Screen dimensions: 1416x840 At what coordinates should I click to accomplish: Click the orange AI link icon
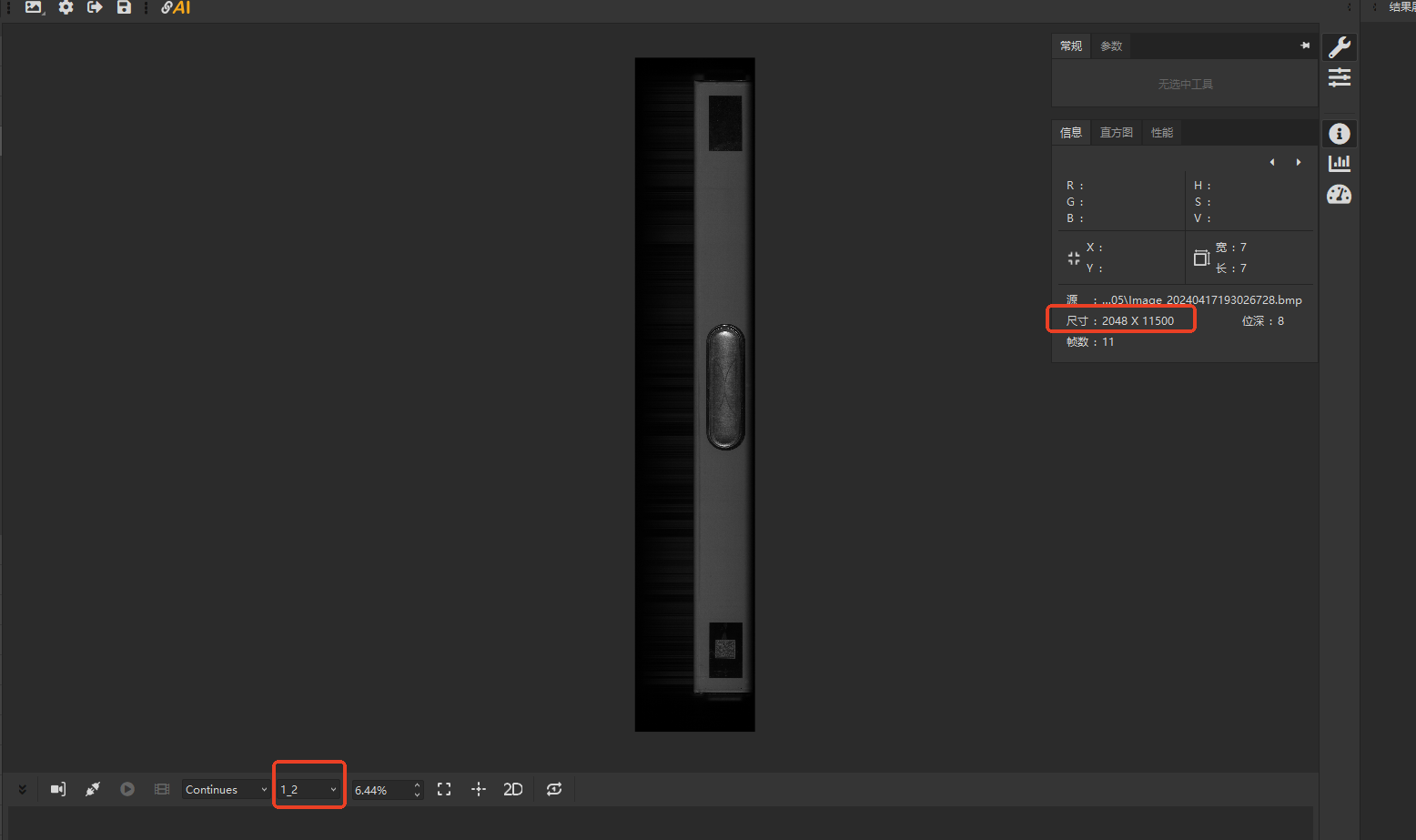click(x=176, y=7)
